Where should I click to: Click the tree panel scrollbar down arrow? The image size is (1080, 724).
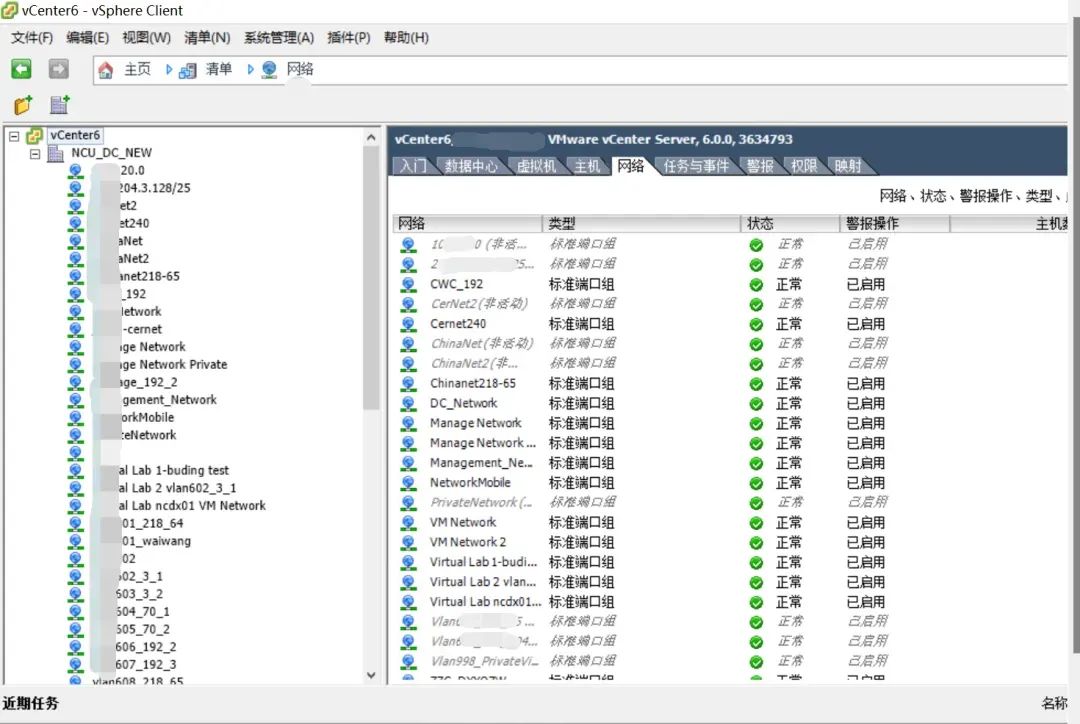[370, 673]
